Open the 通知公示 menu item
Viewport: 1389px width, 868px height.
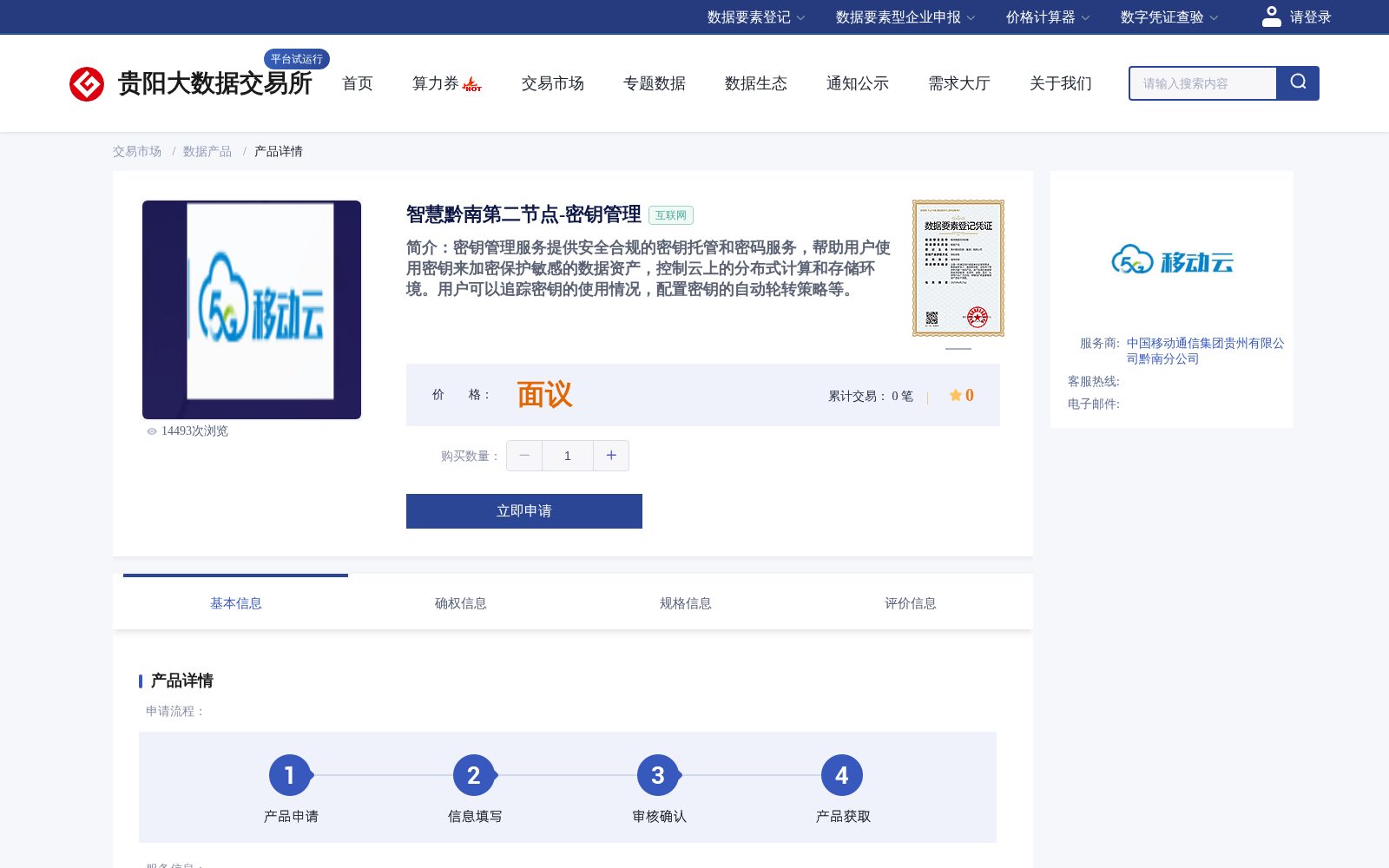[858, 83]
